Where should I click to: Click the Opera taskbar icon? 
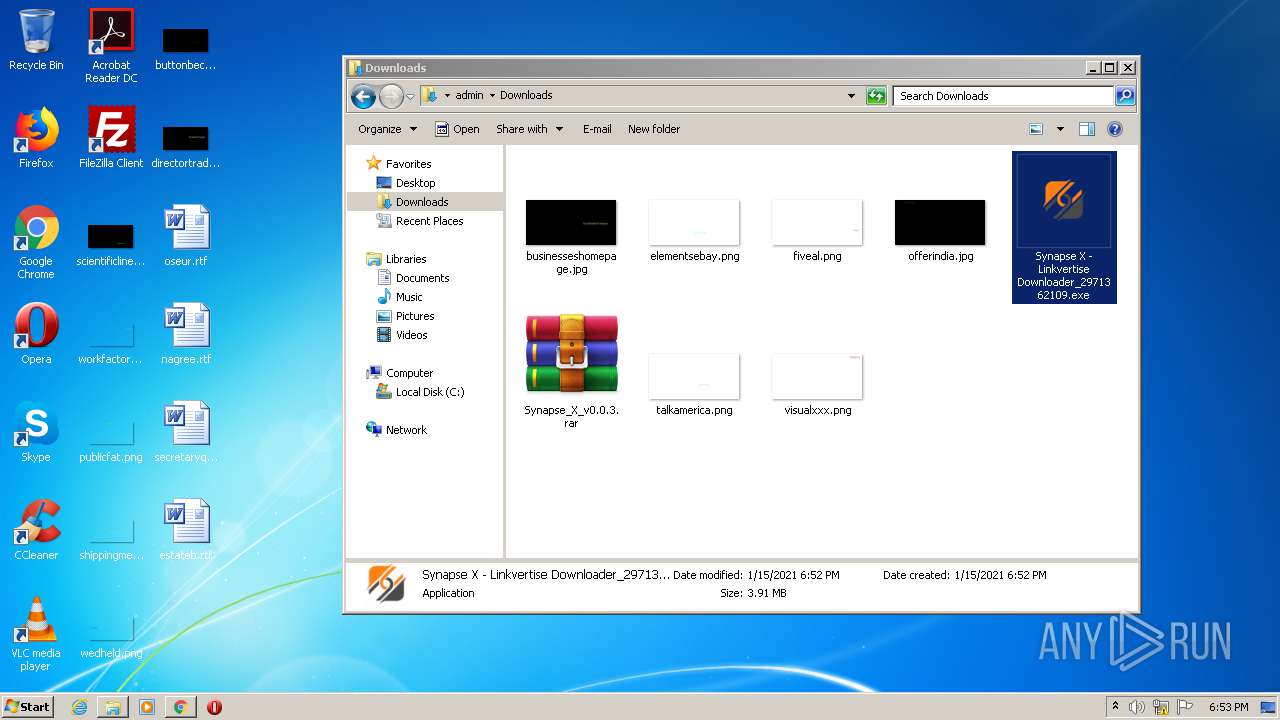(x=214, y=707)
